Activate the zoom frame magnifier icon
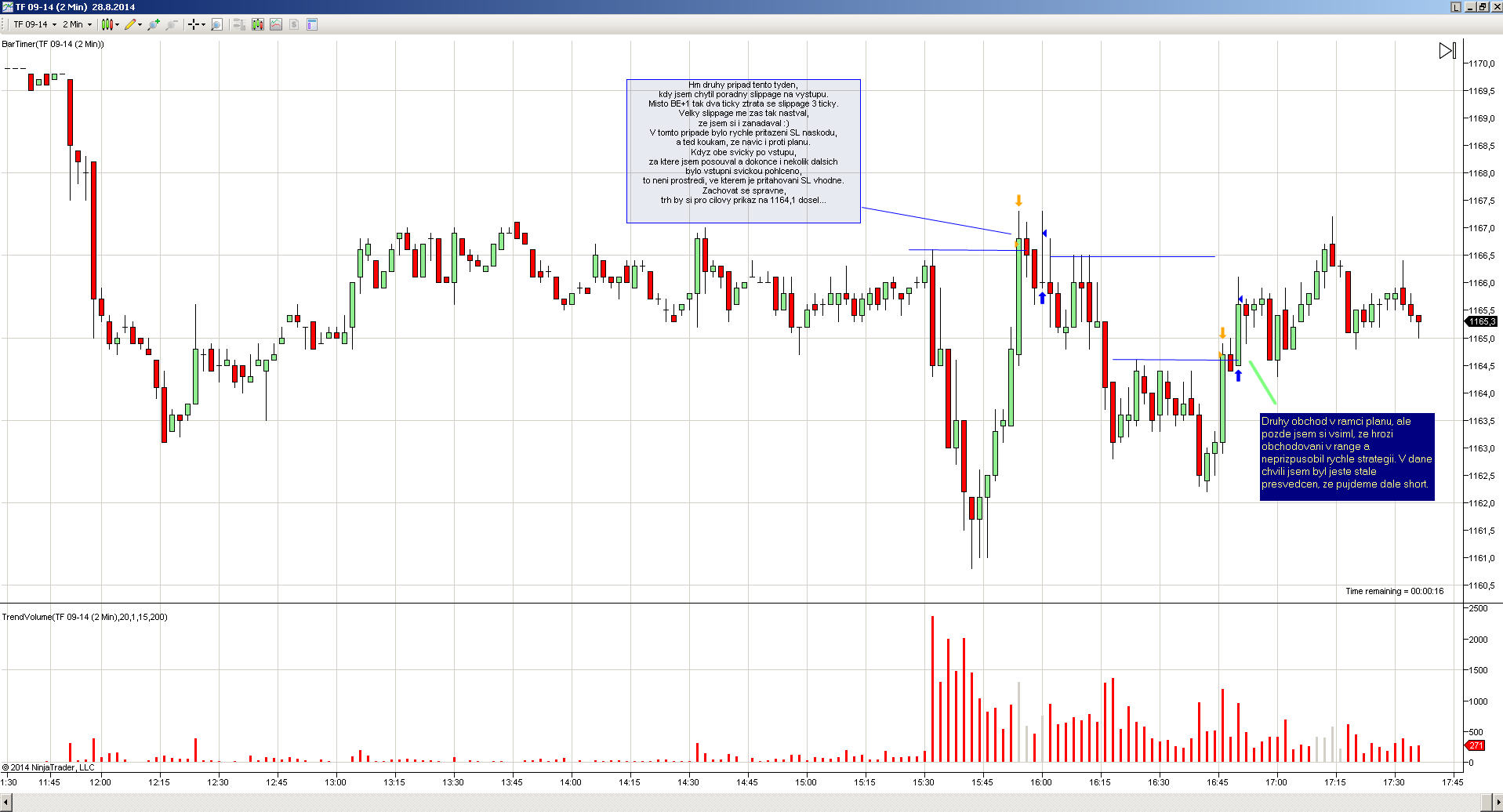 217,24
